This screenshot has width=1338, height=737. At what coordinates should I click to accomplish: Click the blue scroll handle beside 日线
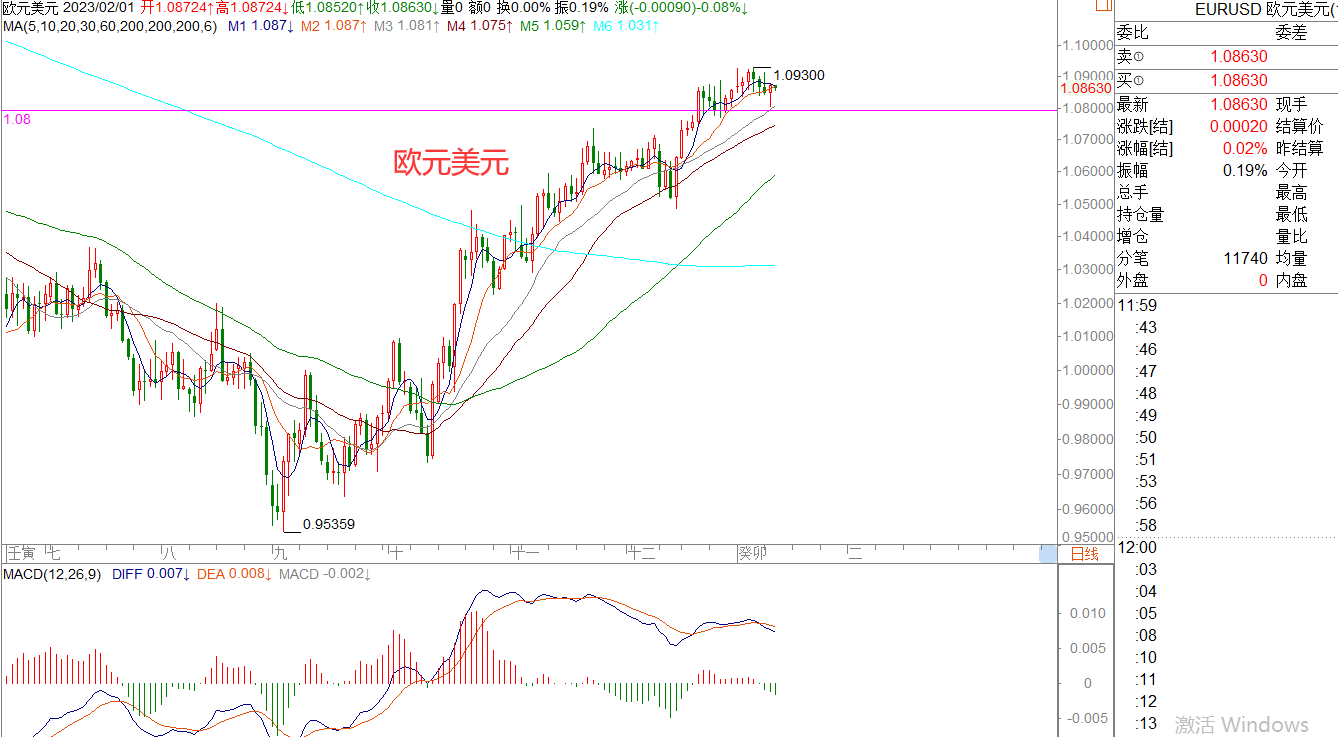click(x=1047, y=553)
